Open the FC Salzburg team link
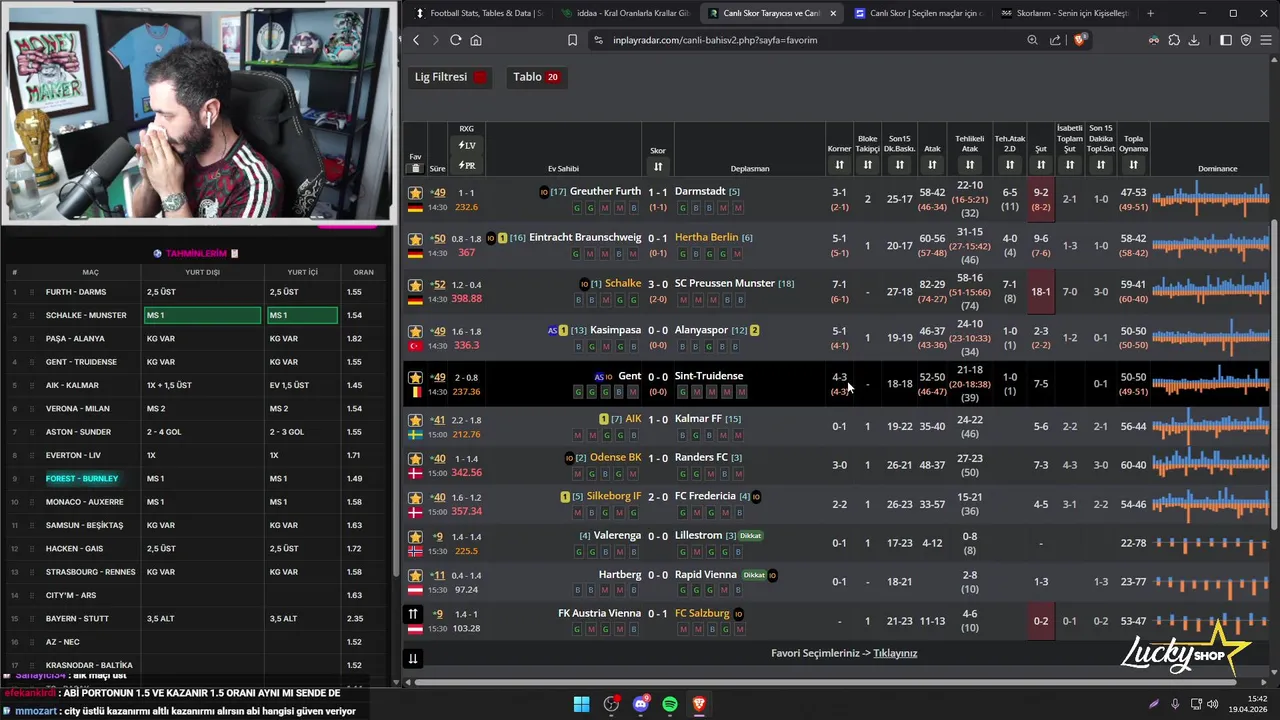 [702, 613]
